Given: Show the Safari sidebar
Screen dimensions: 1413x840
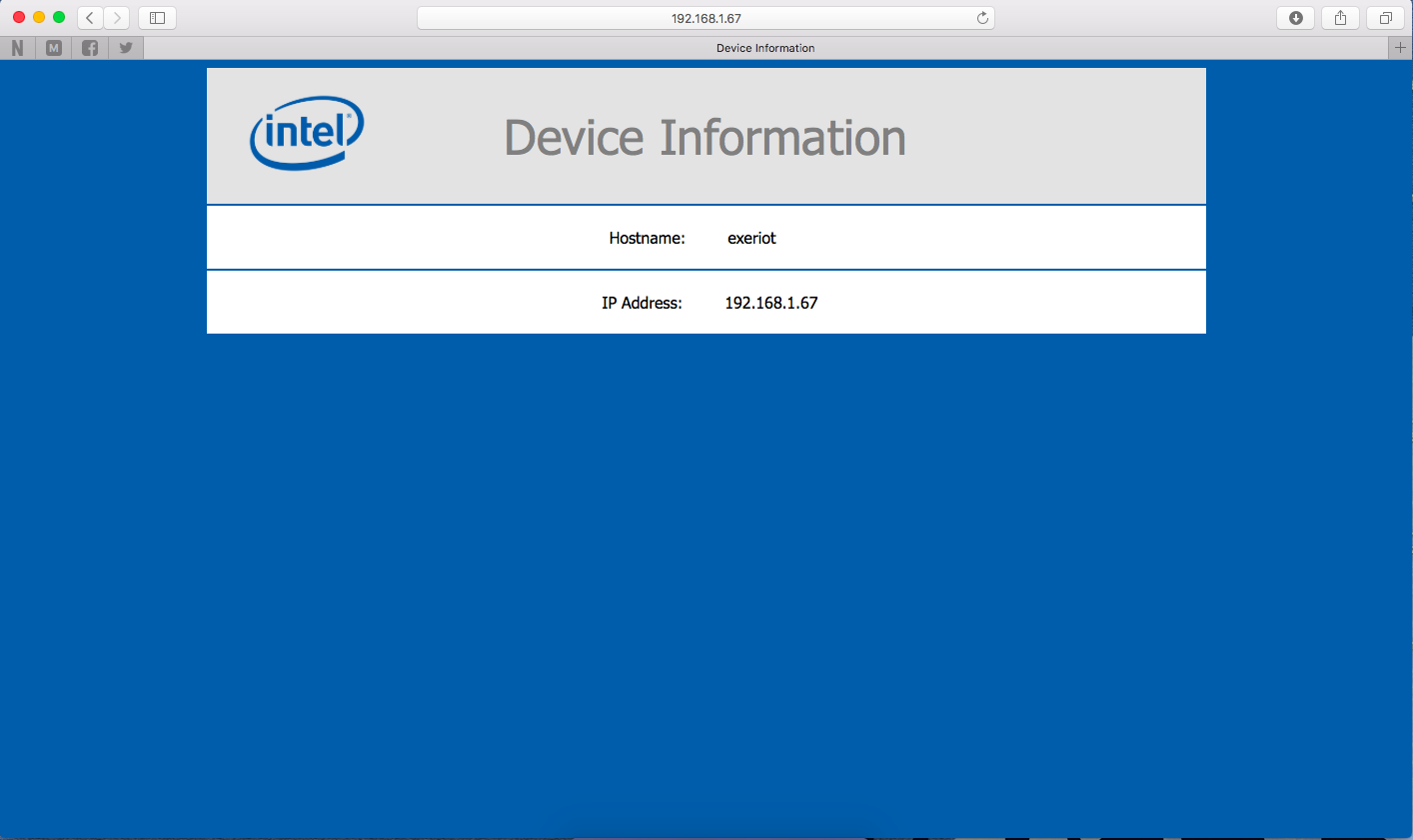Looking at the screenshot, I should tap(157, 18).
